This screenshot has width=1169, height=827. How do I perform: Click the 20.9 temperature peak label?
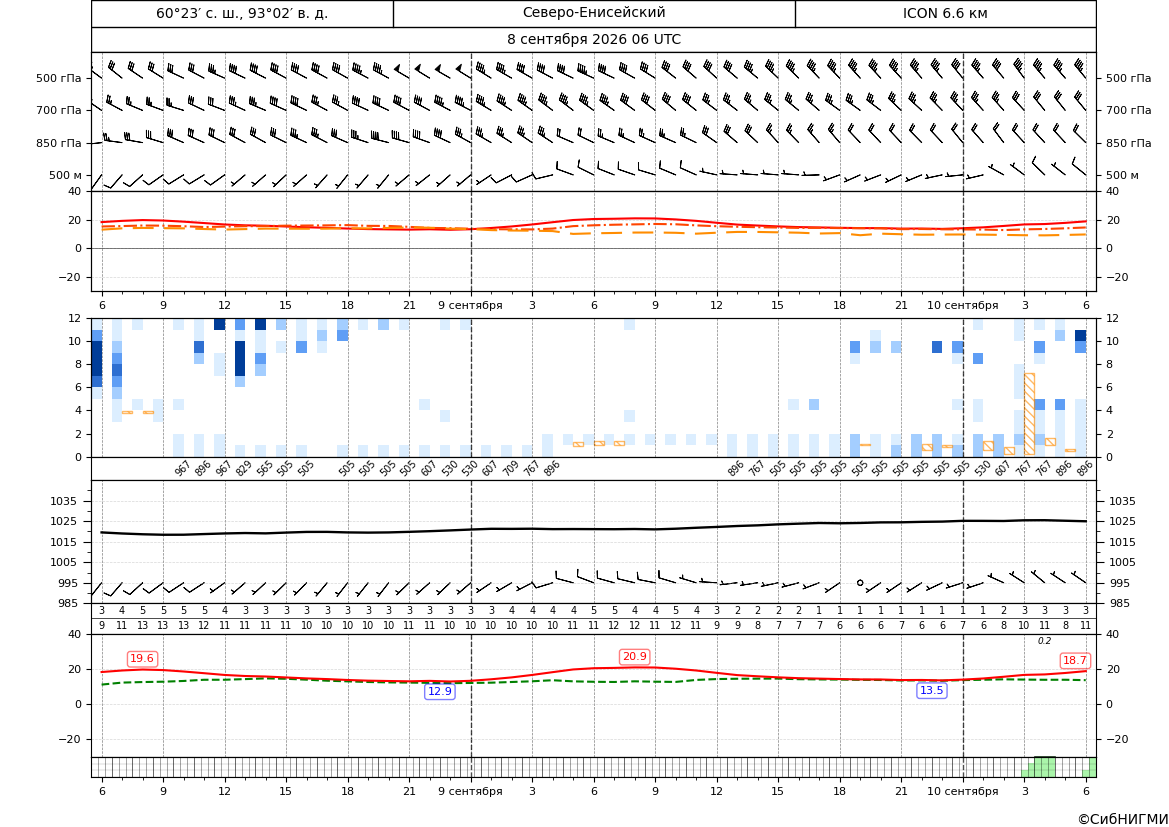tap(634, 656)
